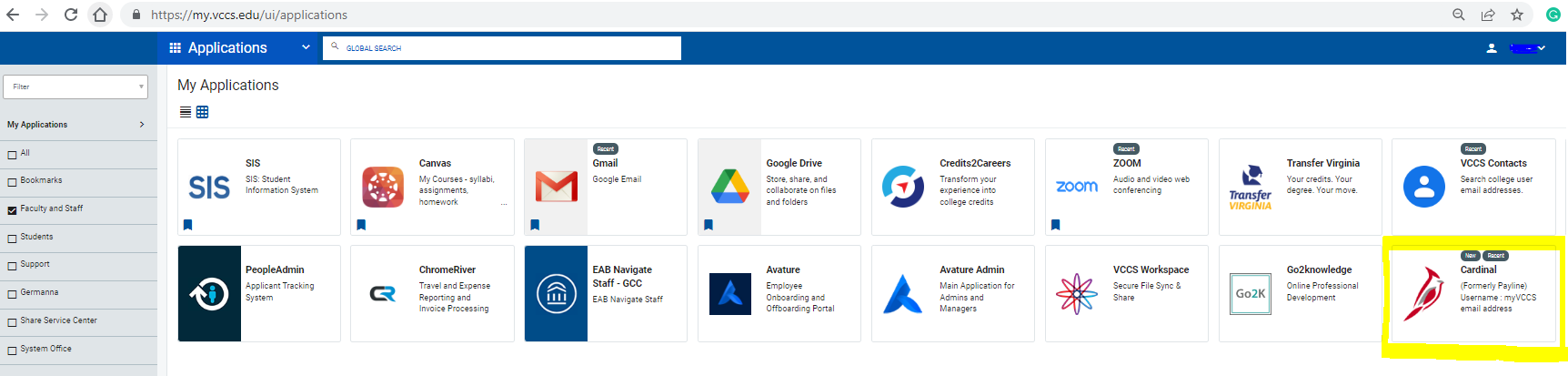Screen dimensions: 1568x376
Task: Launch VCCS Workspace atom logo
Action: pyautogui.click(x=1077, y=293)
